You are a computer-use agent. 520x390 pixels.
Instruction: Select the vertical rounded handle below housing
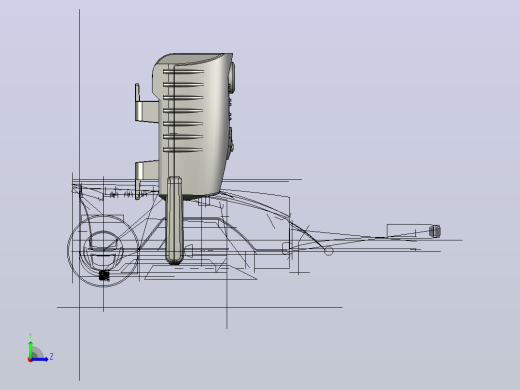point(174,221)
